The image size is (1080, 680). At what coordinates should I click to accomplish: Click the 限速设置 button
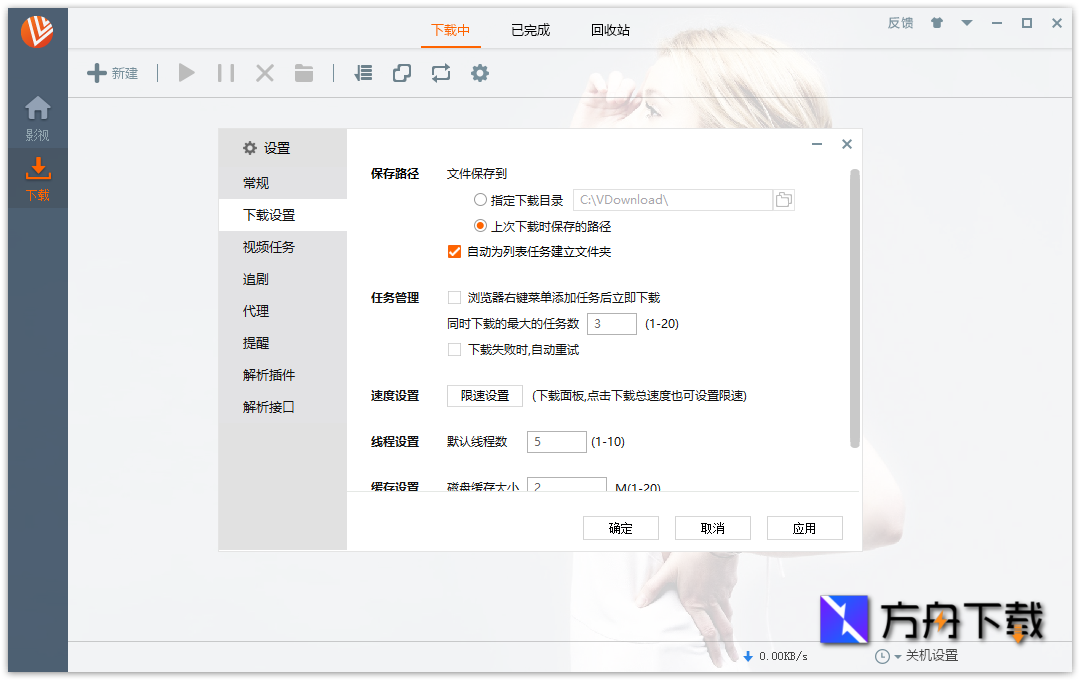(x=484, y=396)
